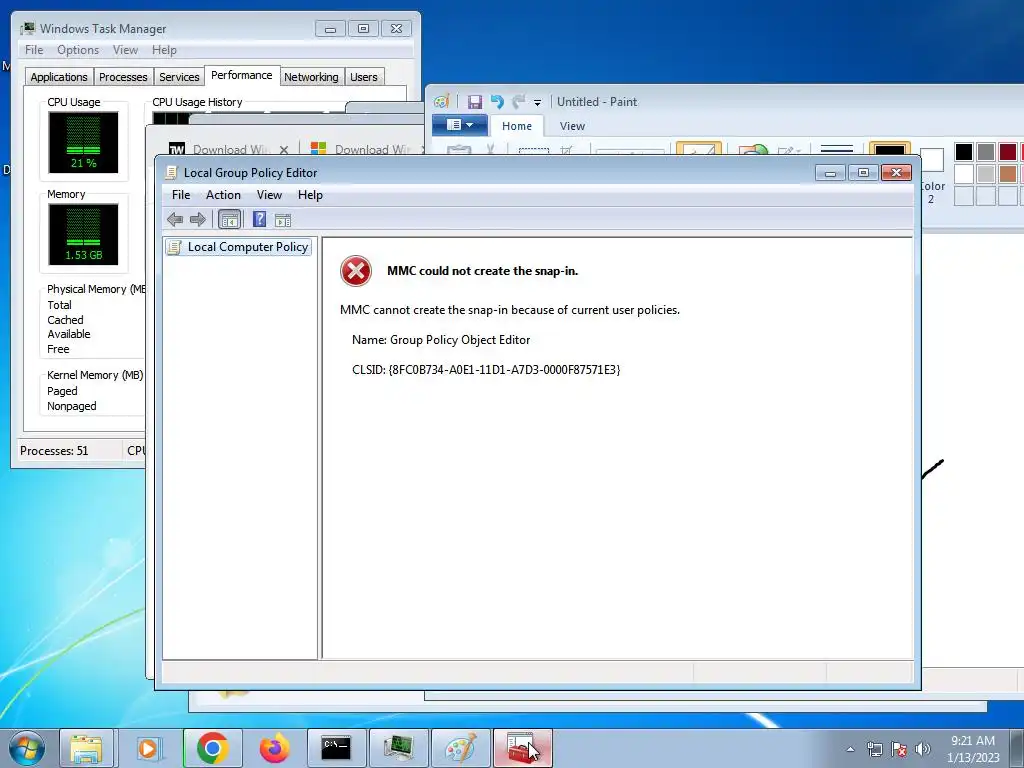Click the network tray icon
This screenshot has width=1024, height=768.
pyautogui.click(x=874, y=749)
